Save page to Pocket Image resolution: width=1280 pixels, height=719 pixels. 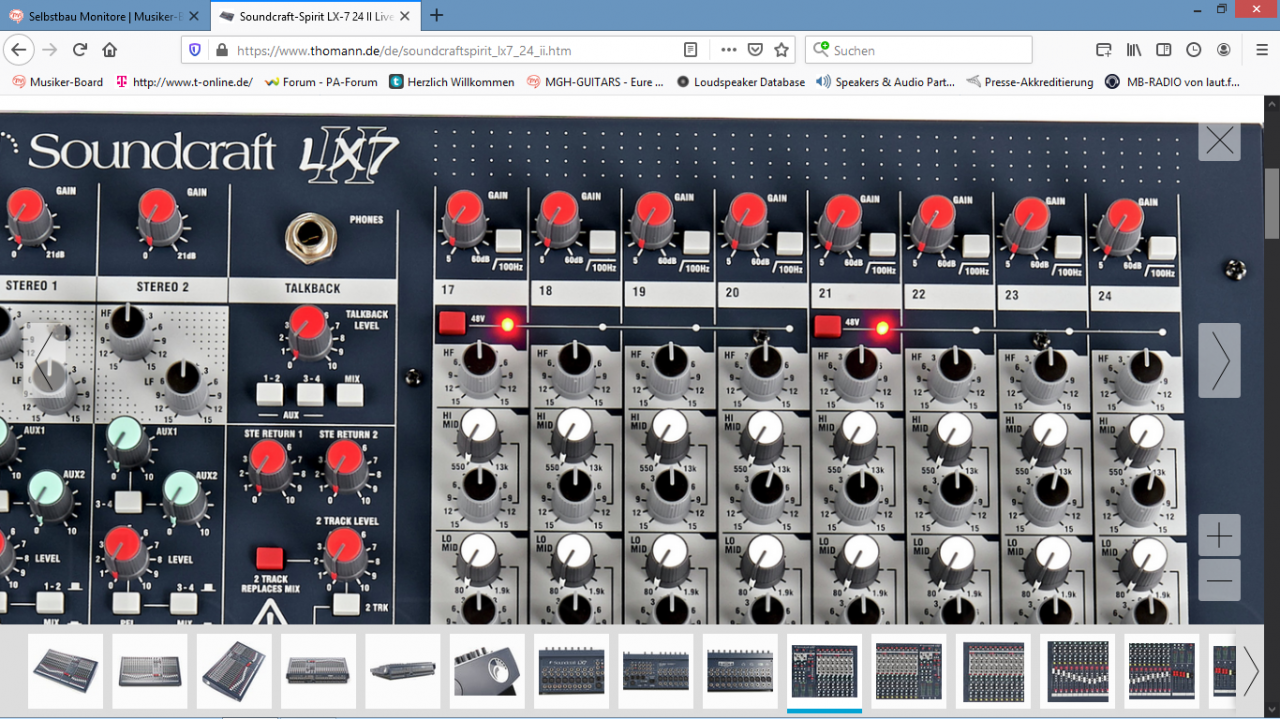756,50
